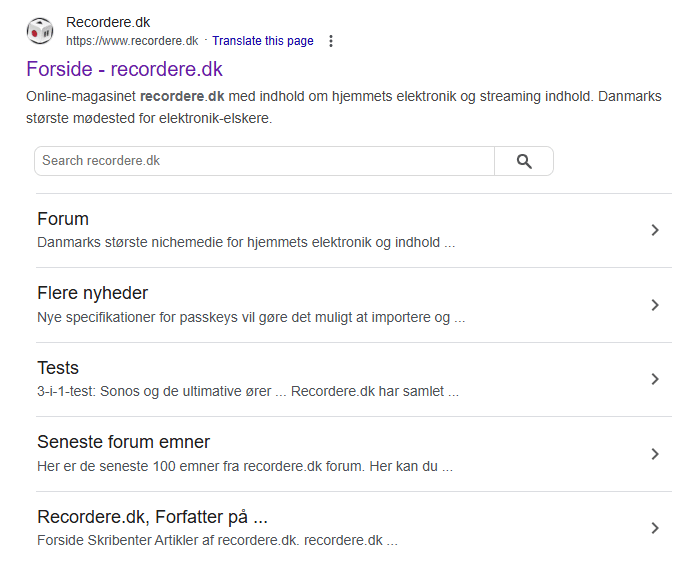This screenshot has height=578, width=694.
Task: Expand the Forum sitelink chevron
Action: (655, 230)
